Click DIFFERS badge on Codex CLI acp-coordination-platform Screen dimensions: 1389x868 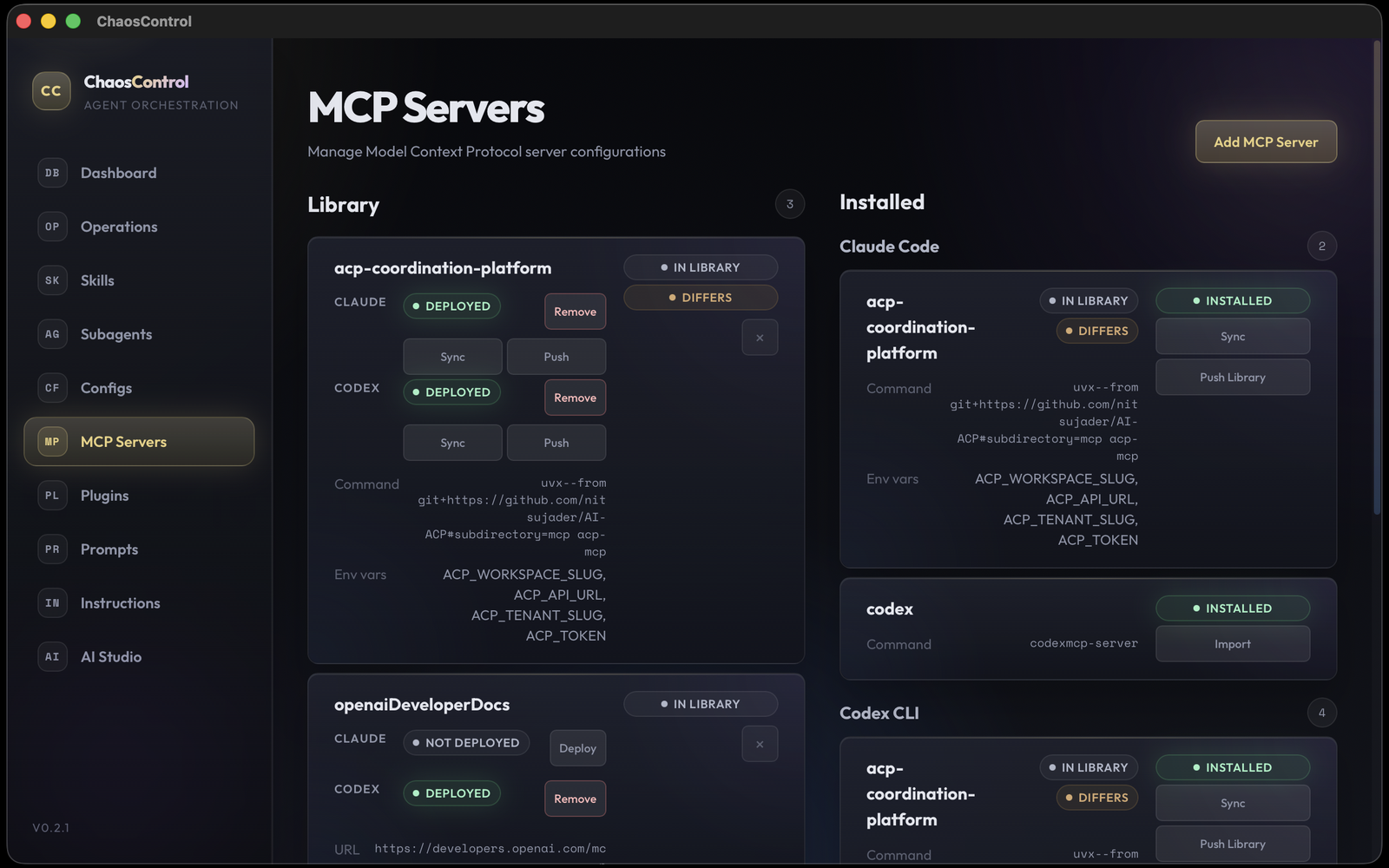point(1097,798)
